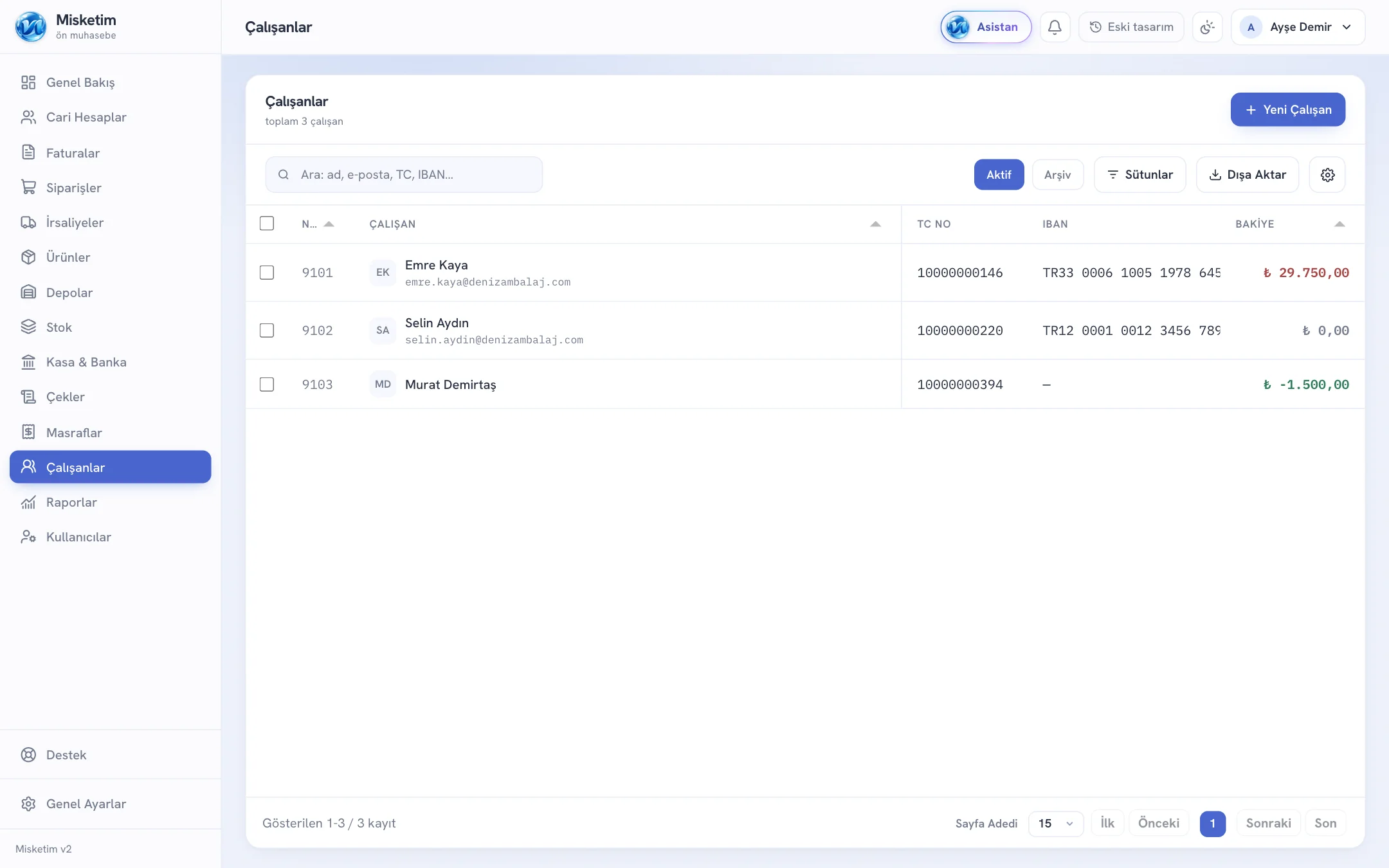Open the Stok layers icon item
1389x868 pixels.
click(x=111, y=327)
